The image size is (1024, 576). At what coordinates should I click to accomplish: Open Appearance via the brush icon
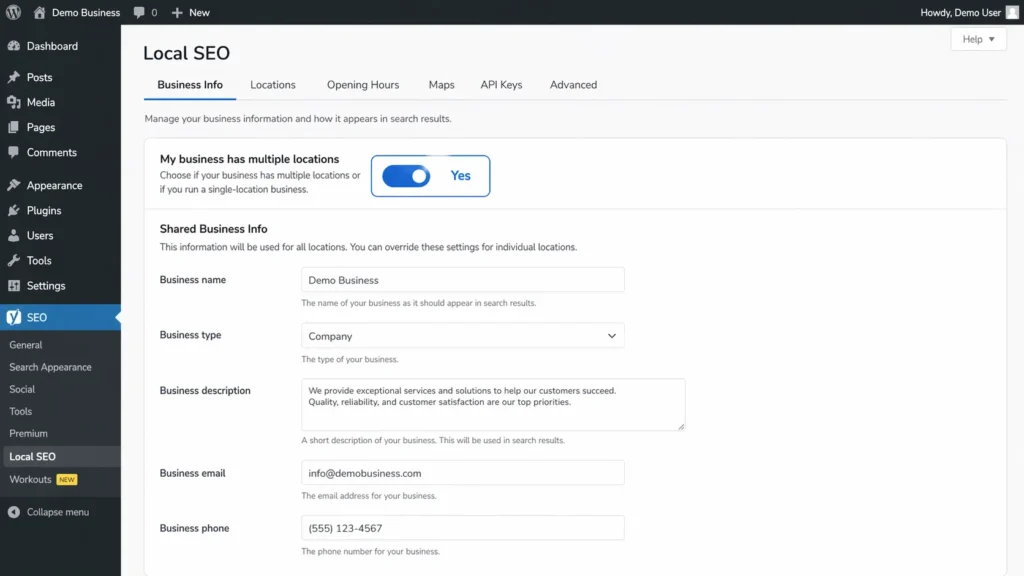(x=14, y=185)
